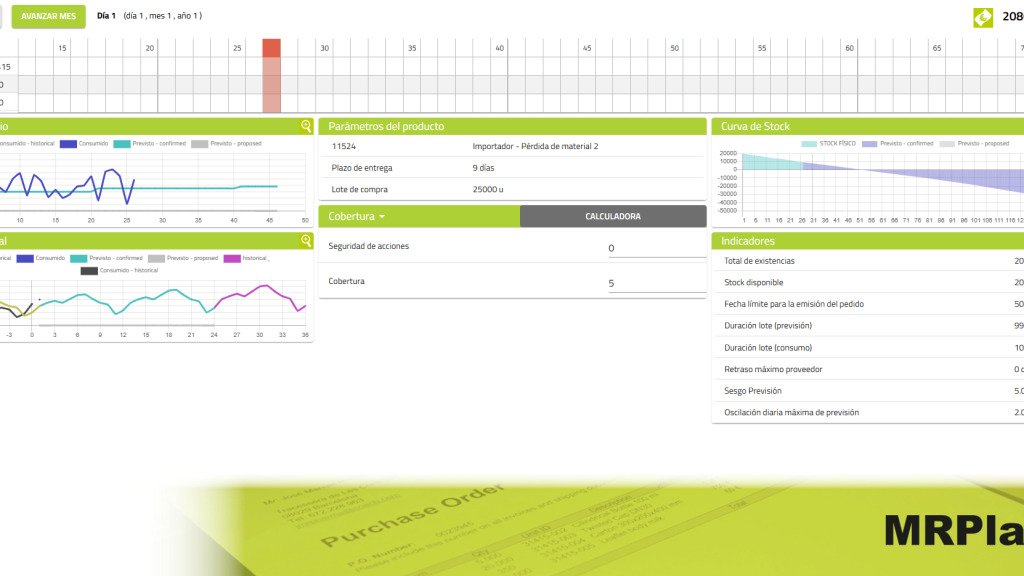Click the zoom magnifier on the upper consumption chart
This screenshot has width=1024, height=576.
[x=306, y=126]
